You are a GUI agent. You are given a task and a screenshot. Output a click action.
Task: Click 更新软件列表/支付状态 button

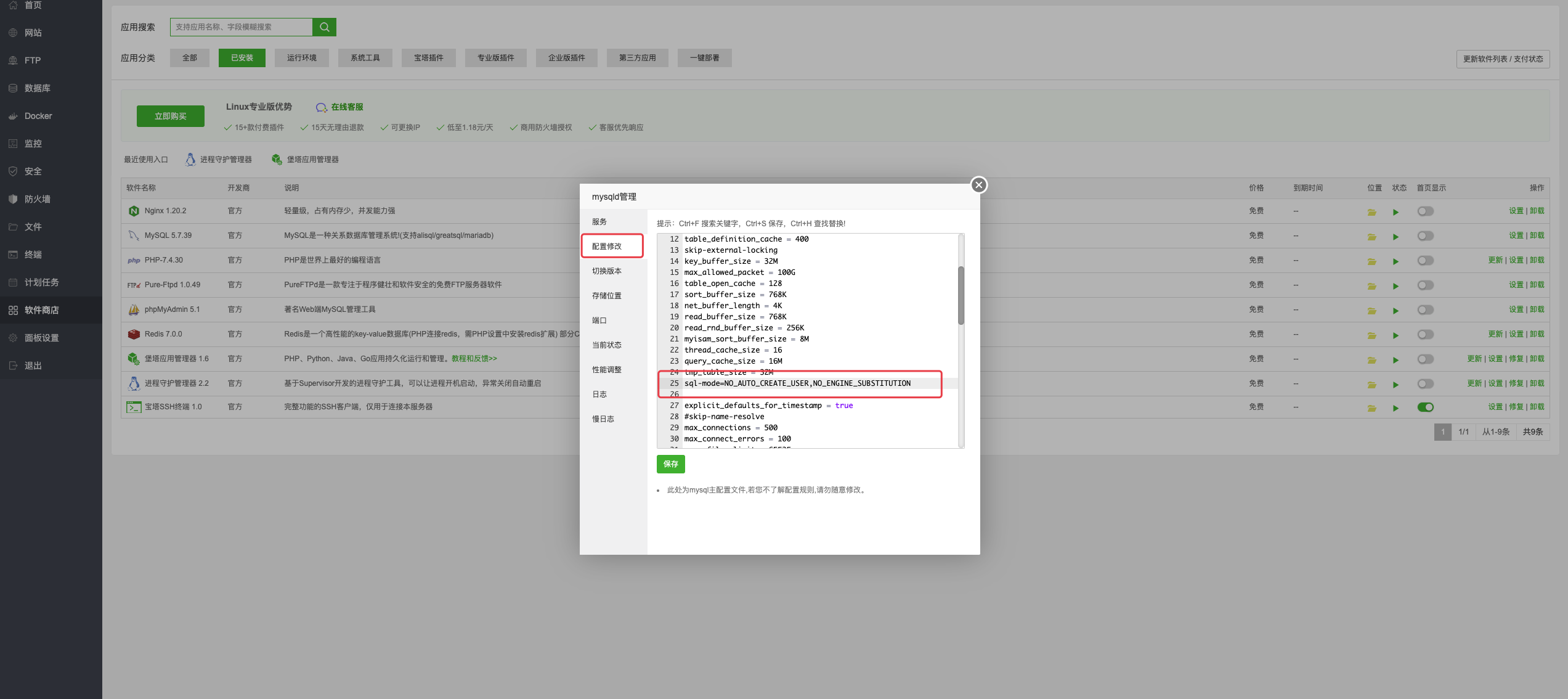1503,59
